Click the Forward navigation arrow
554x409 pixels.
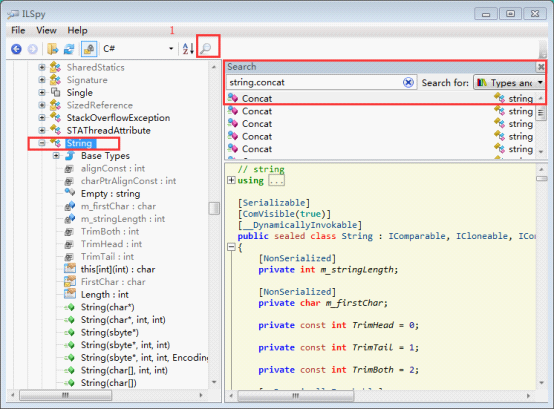33,49
